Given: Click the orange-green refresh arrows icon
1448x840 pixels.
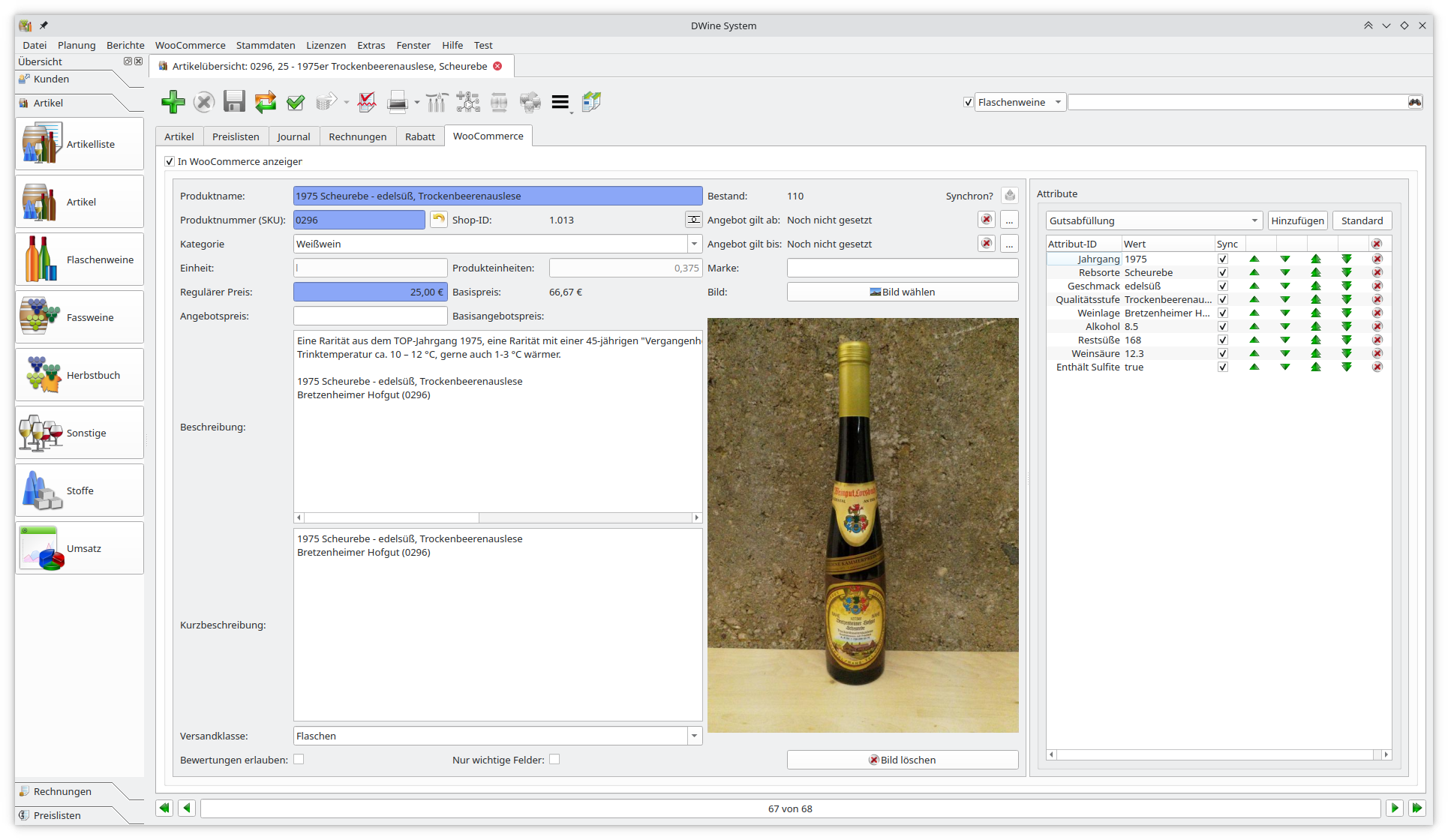Looking at the screenshot, I should click(266, 102).
